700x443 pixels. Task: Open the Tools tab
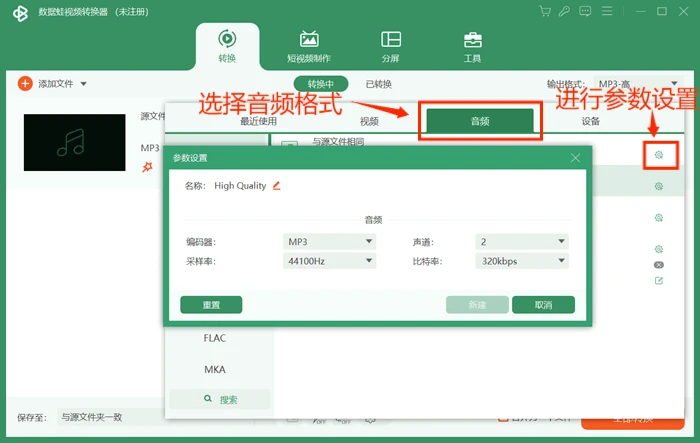[x=472, y=47]
